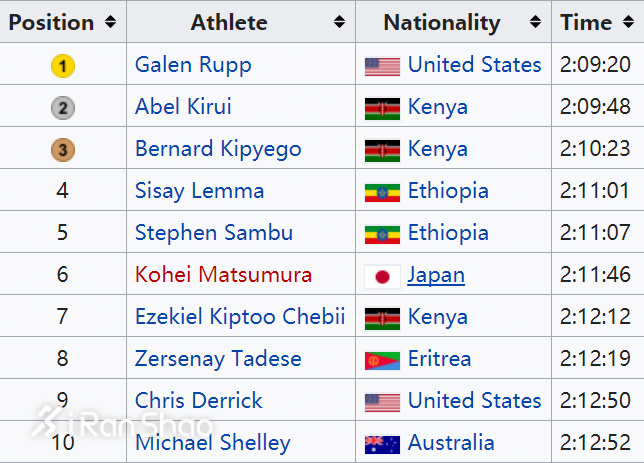Sort table by Athlete column arrows
The width and height of the screenshot is (644, 463).
tap(339, 22)
